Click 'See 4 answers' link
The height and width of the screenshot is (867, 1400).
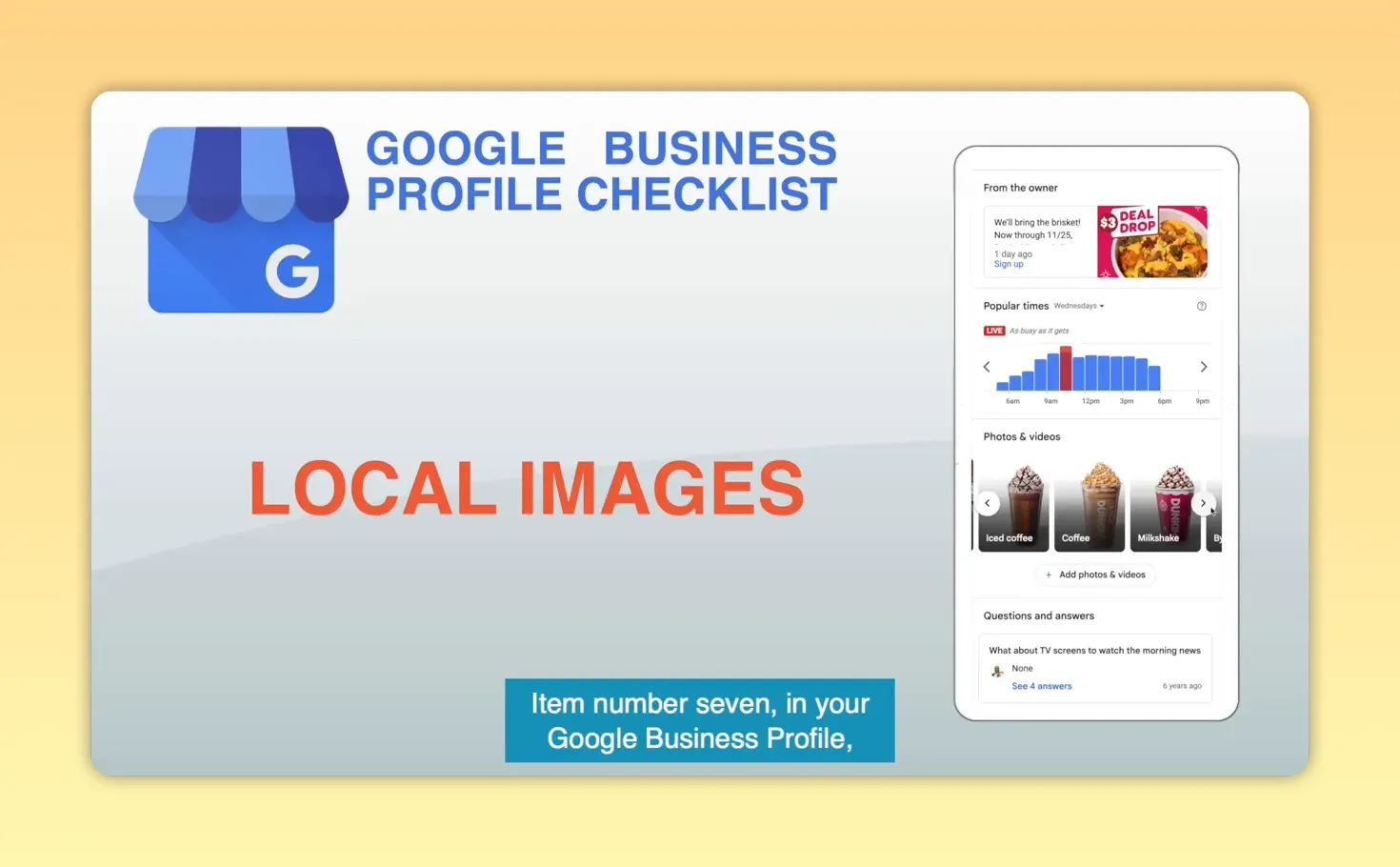click(1041, 686)
